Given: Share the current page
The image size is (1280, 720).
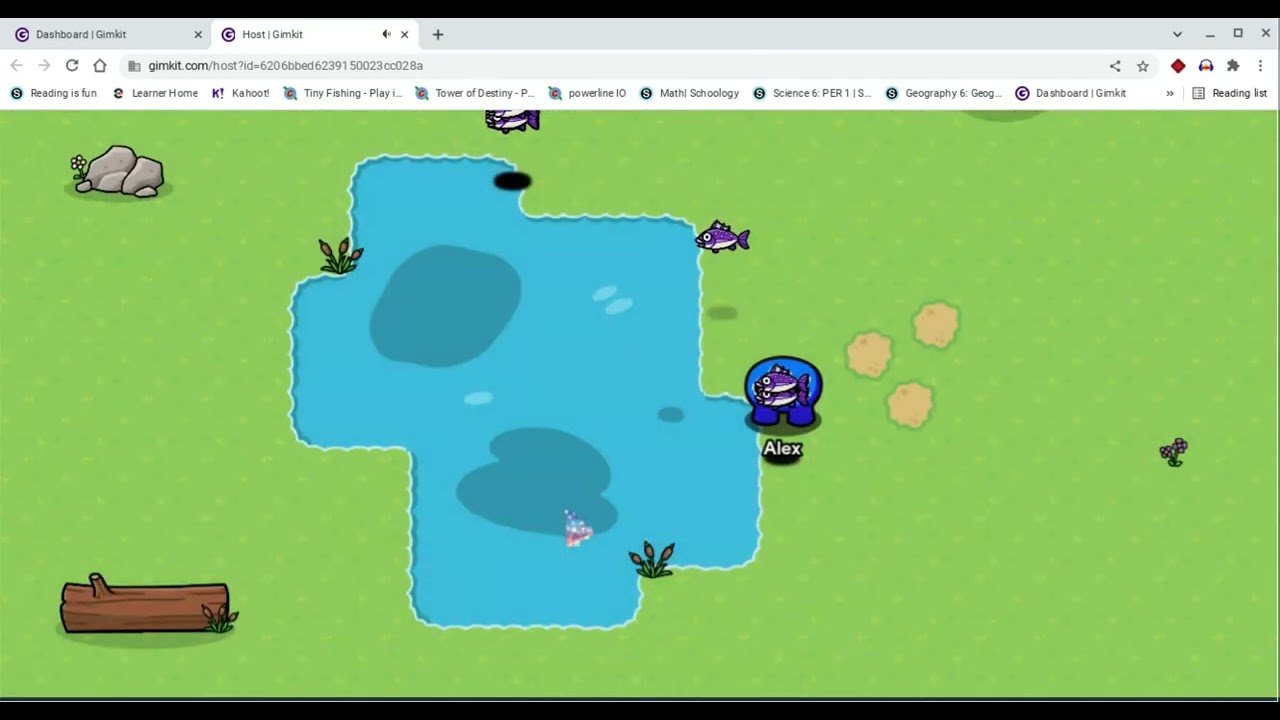Looking at the screenshot, I should 1114,66.
